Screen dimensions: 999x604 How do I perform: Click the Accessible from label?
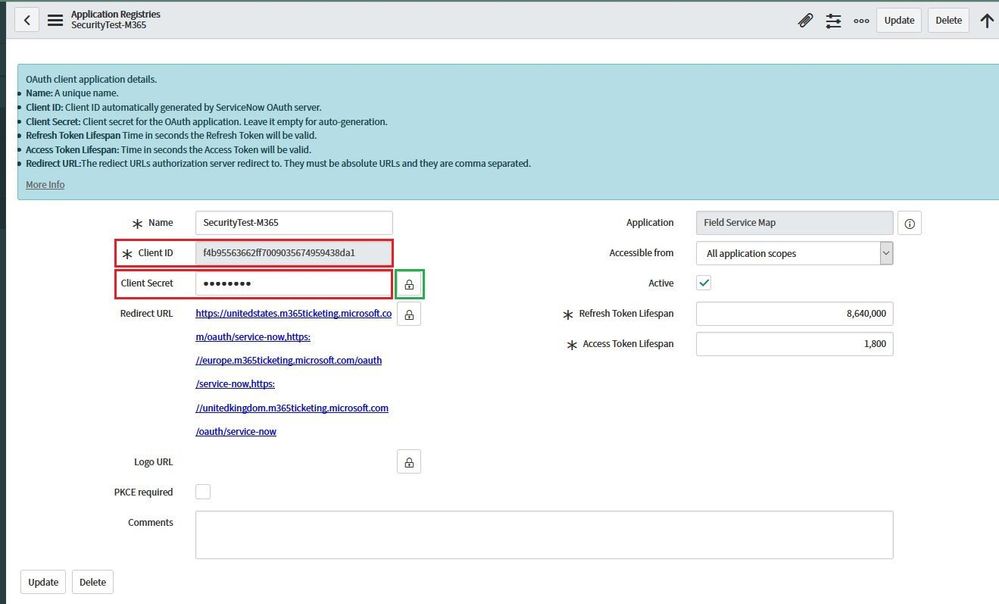point(641,253)
